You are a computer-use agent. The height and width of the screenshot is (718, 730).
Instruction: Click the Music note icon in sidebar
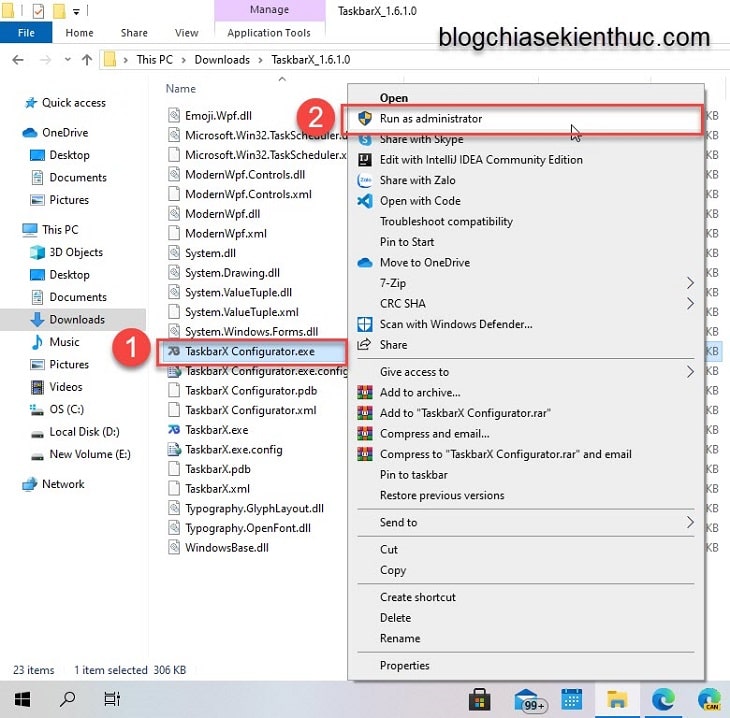(37, 342)
